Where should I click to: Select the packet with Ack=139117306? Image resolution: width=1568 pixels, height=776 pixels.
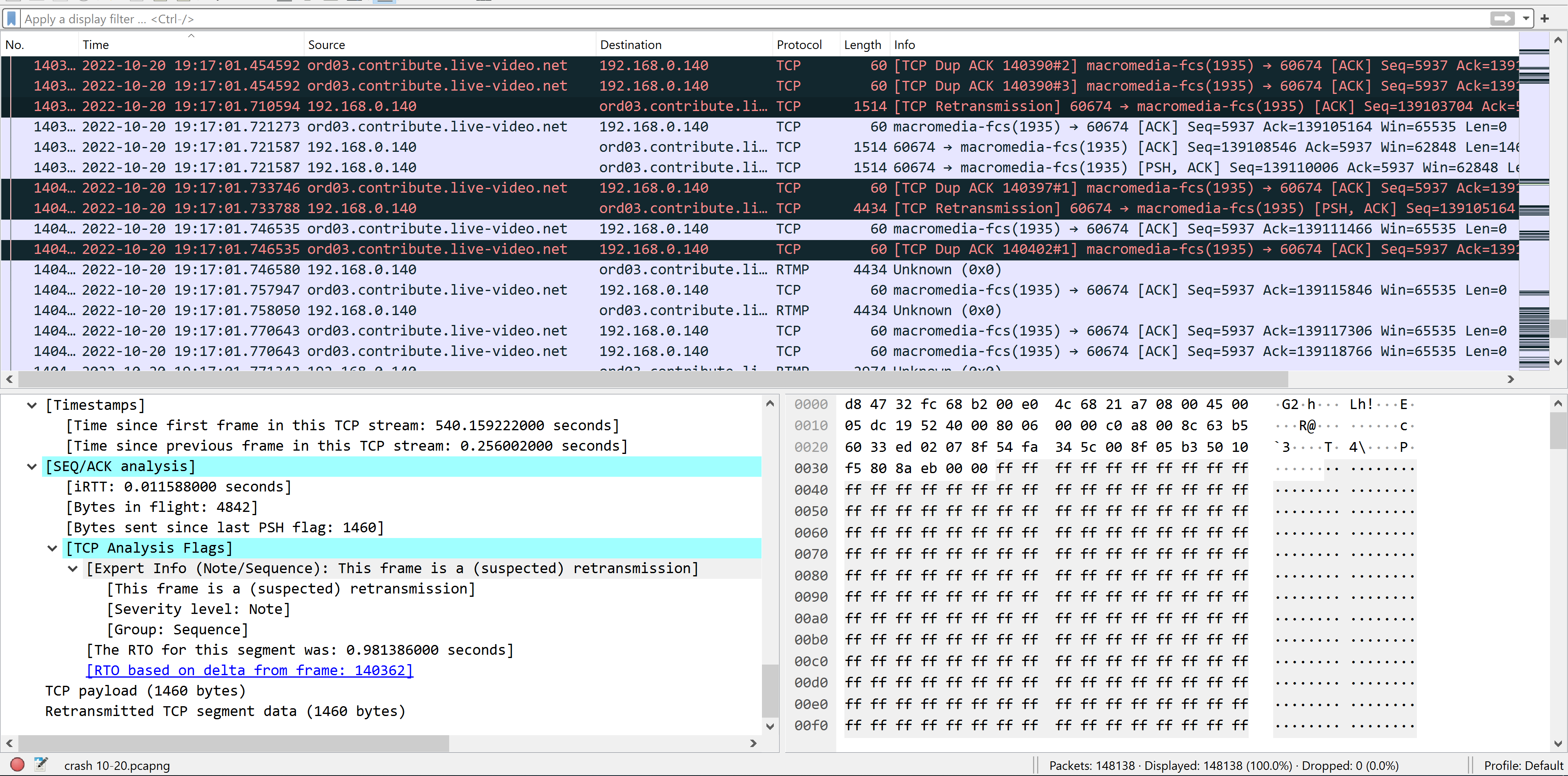point(759,331)
